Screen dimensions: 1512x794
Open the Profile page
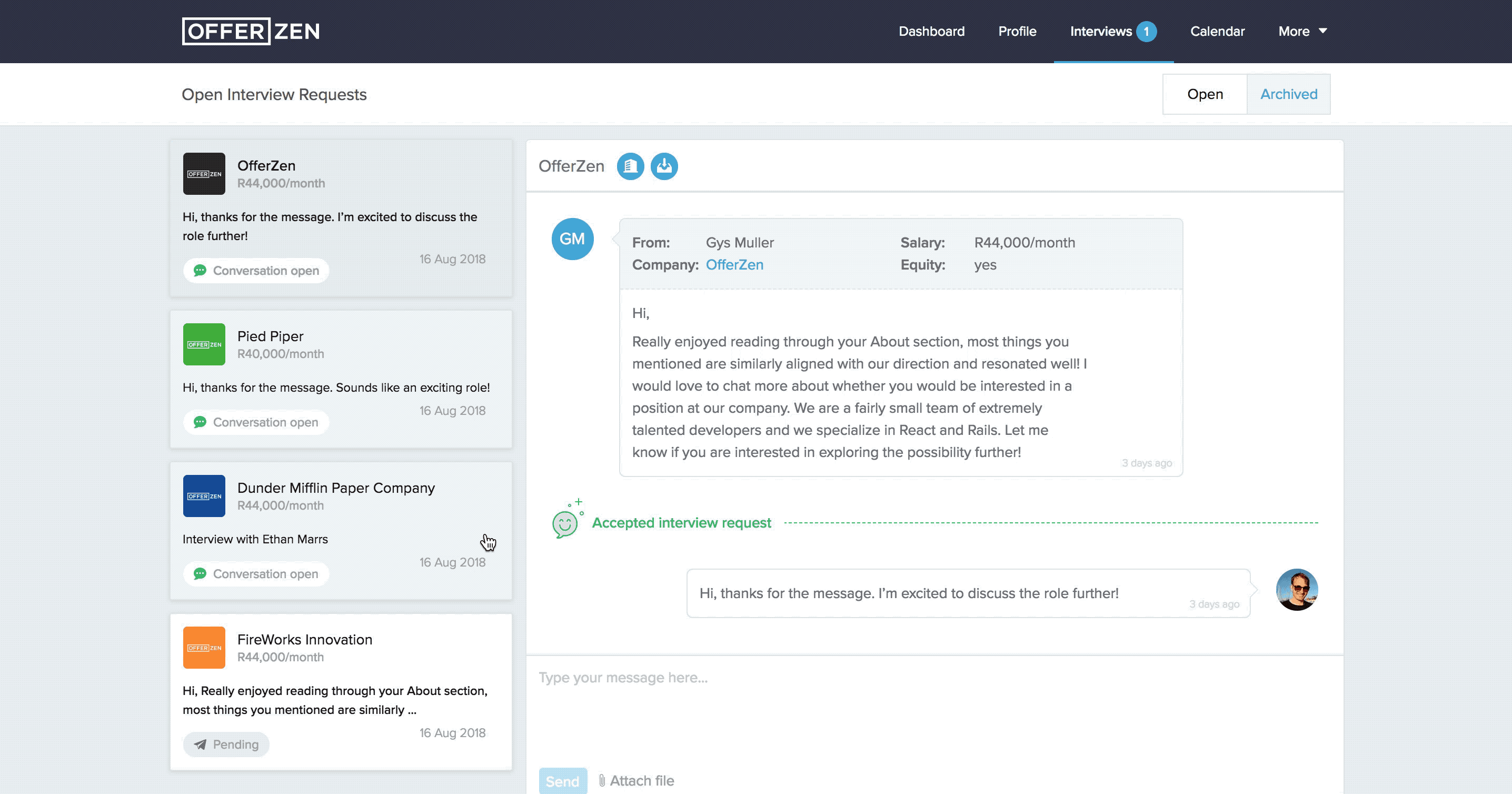pos(1017,31)
